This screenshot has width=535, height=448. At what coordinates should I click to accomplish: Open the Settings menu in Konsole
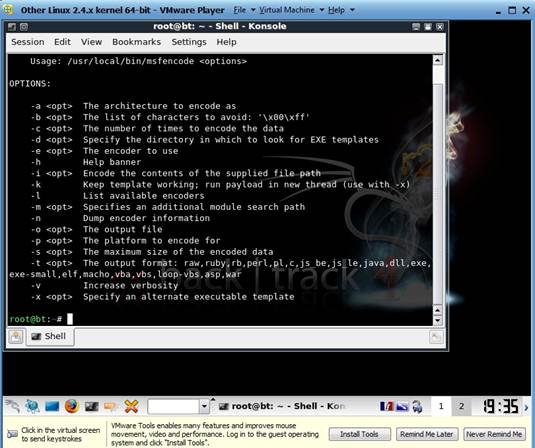tap(189, 42)
